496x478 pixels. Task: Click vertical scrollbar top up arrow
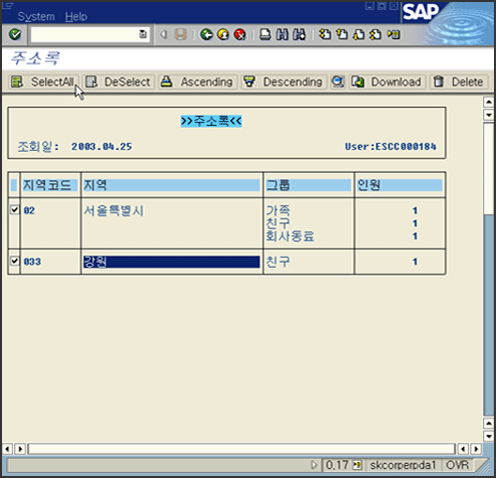(489, 102)
